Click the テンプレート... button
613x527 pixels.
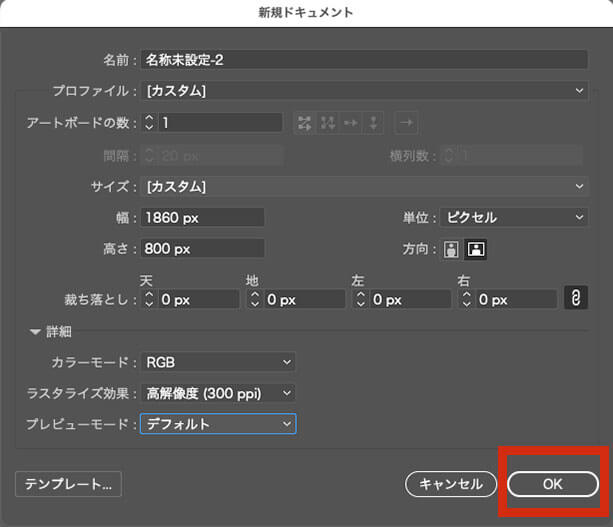(68, 483)
